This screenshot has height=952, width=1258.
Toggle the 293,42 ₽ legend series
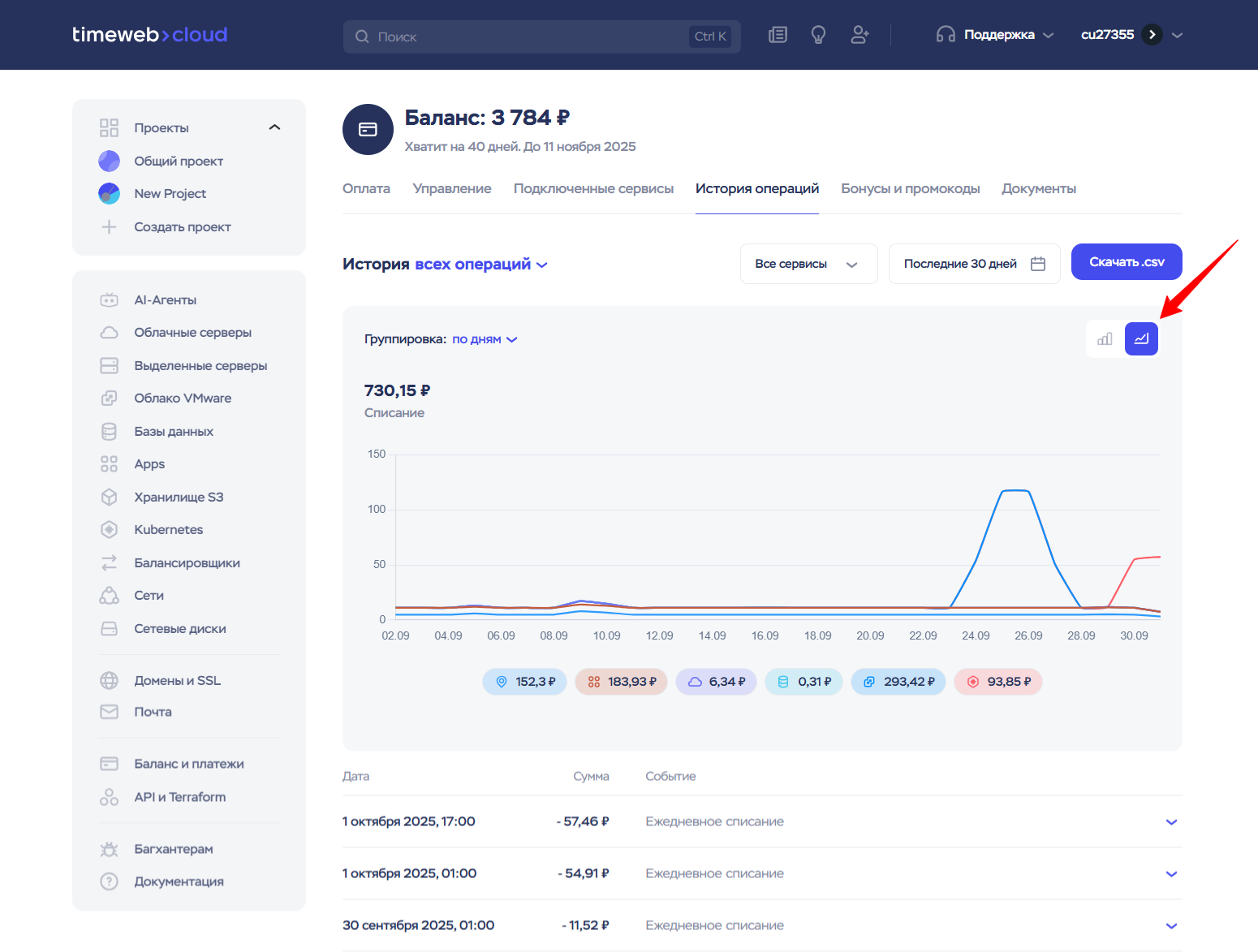click(898, 682)
